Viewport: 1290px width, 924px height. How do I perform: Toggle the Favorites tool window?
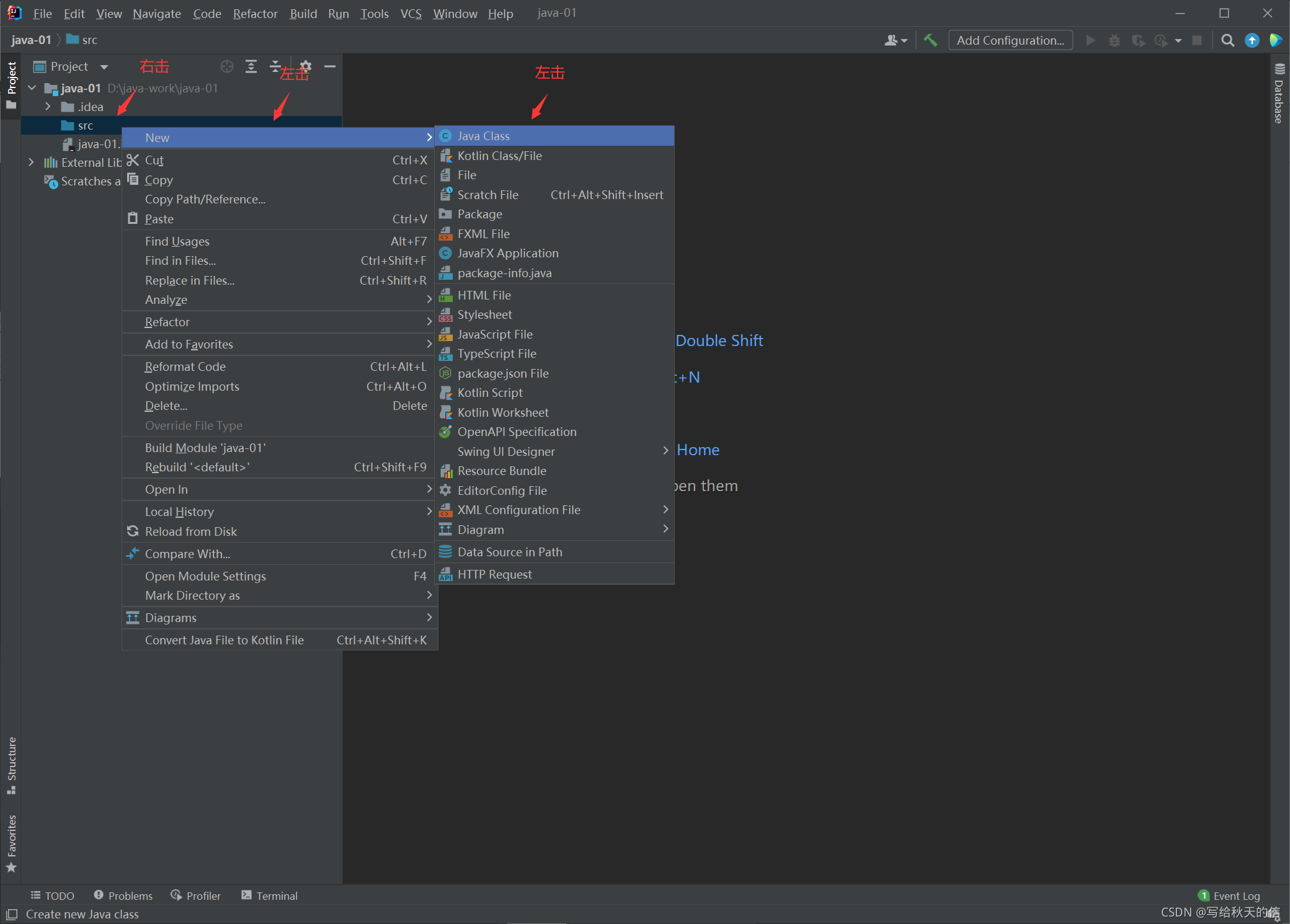pyautogui.click(x=11, y=843)
